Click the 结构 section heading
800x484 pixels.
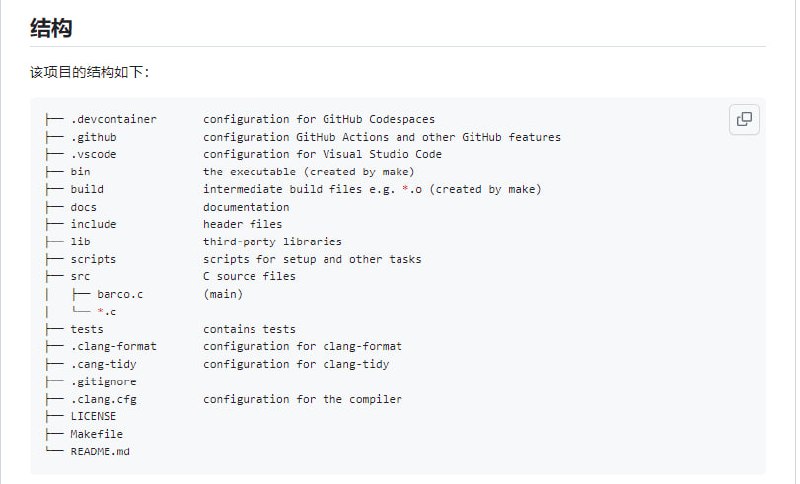pos(51,28)
